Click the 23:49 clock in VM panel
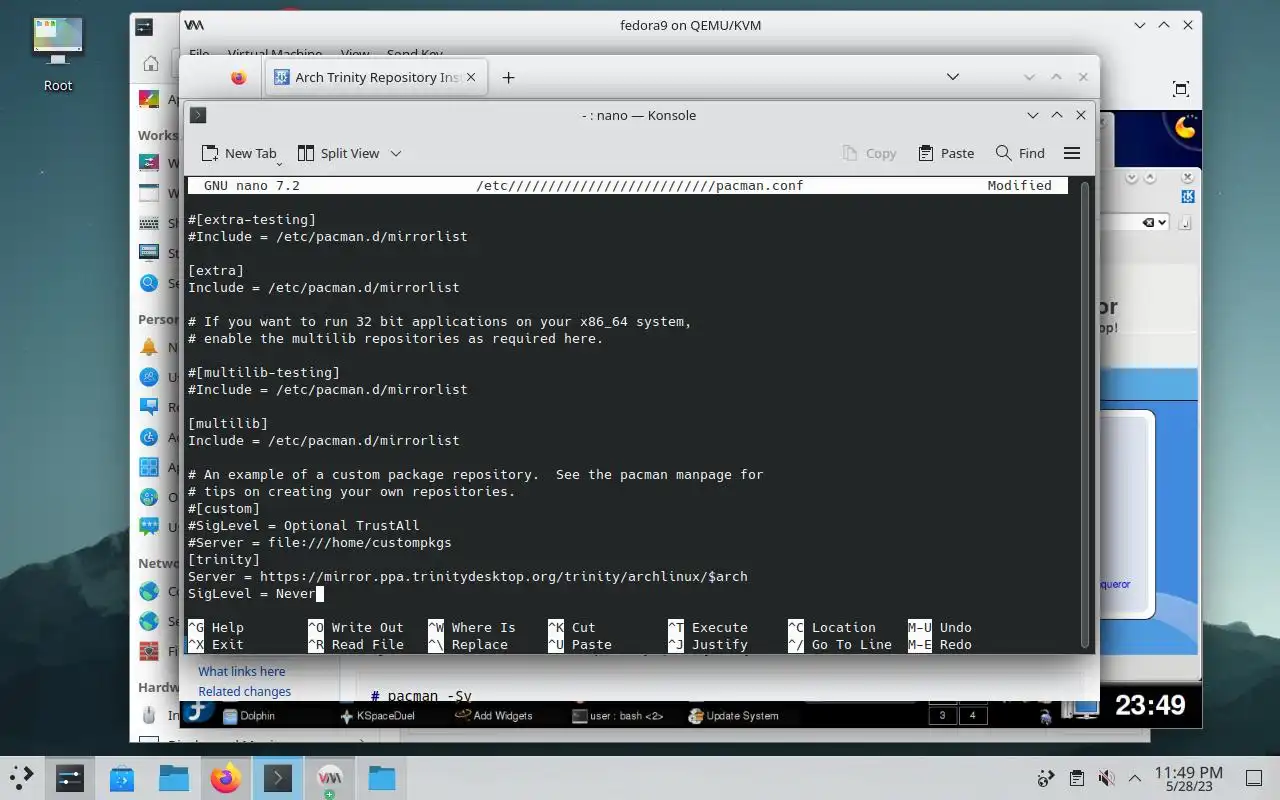This screenshot has height=800, width=1280. pos(1150,705)
